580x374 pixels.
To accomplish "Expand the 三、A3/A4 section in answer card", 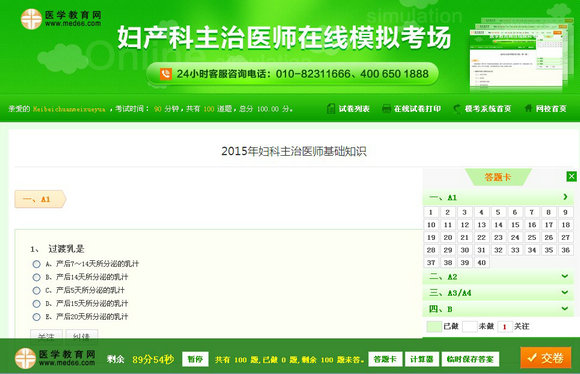I will coord(564,292).
